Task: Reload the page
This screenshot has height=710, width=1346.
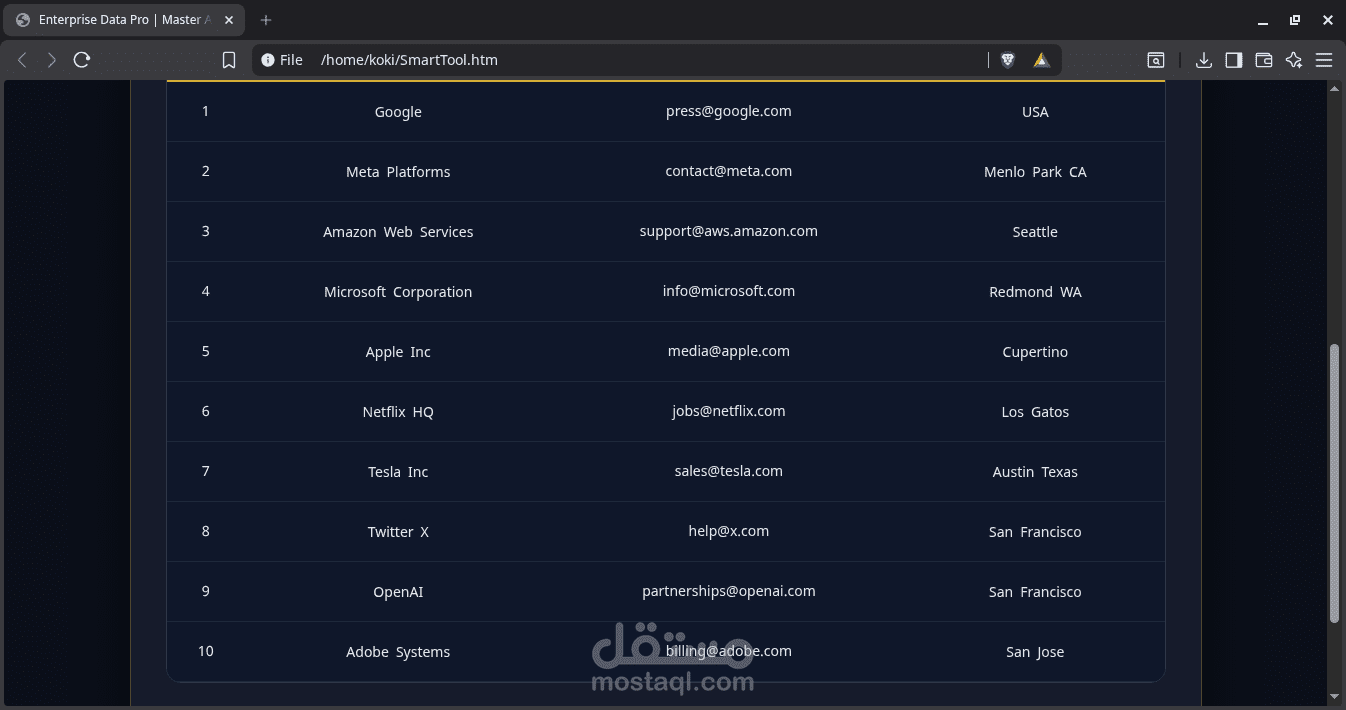Action: 82,60
